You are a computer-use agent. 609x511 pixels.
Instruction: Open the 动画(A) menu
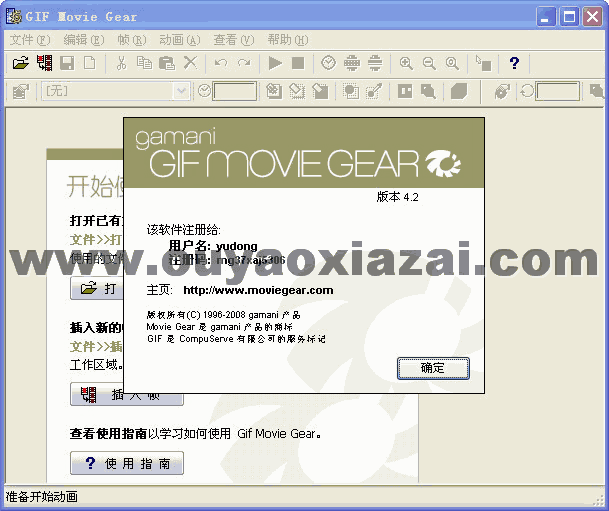pos(180,40)
